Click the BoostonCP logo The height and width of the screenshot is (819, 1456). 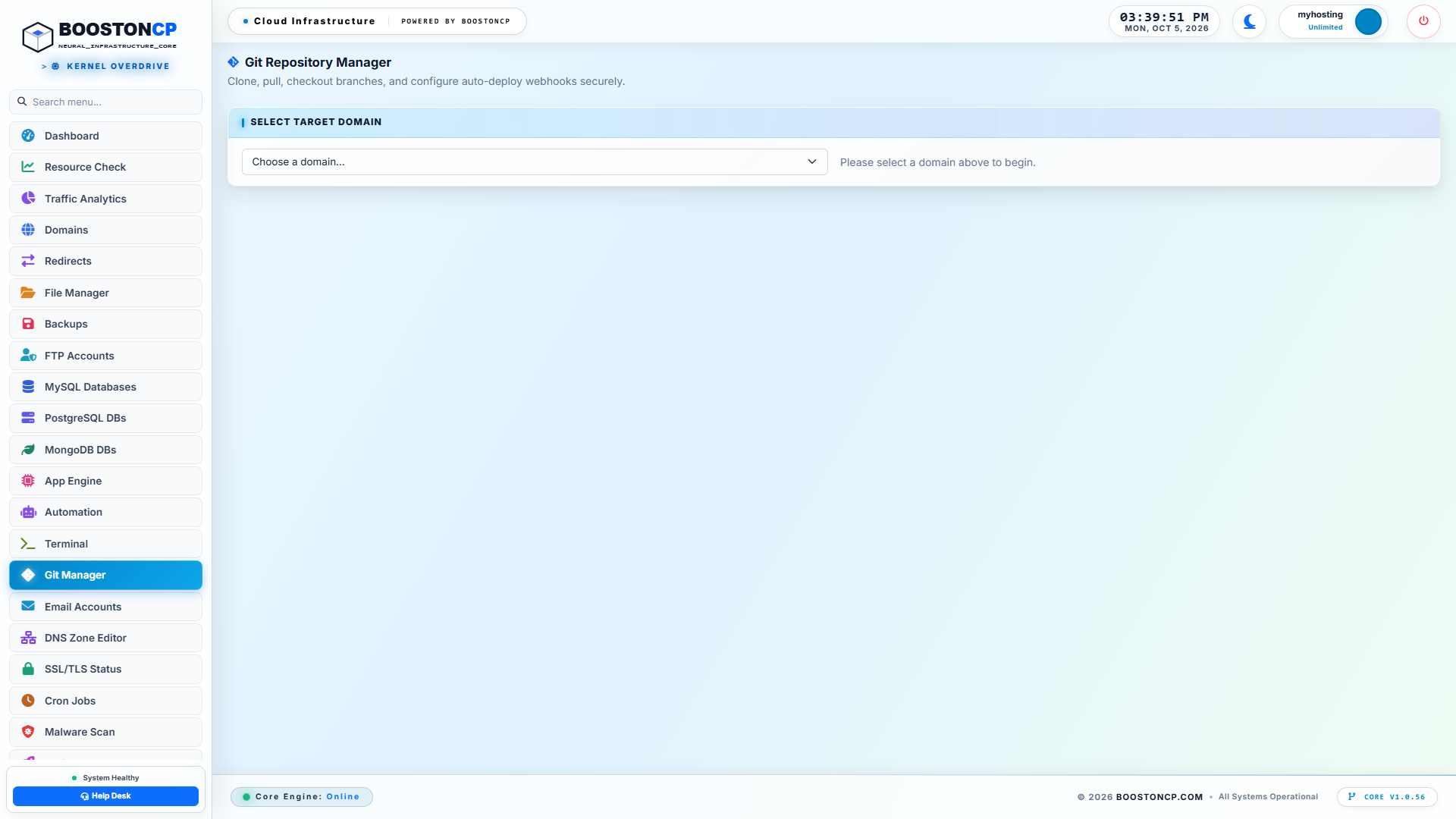[x=99, y=36]
